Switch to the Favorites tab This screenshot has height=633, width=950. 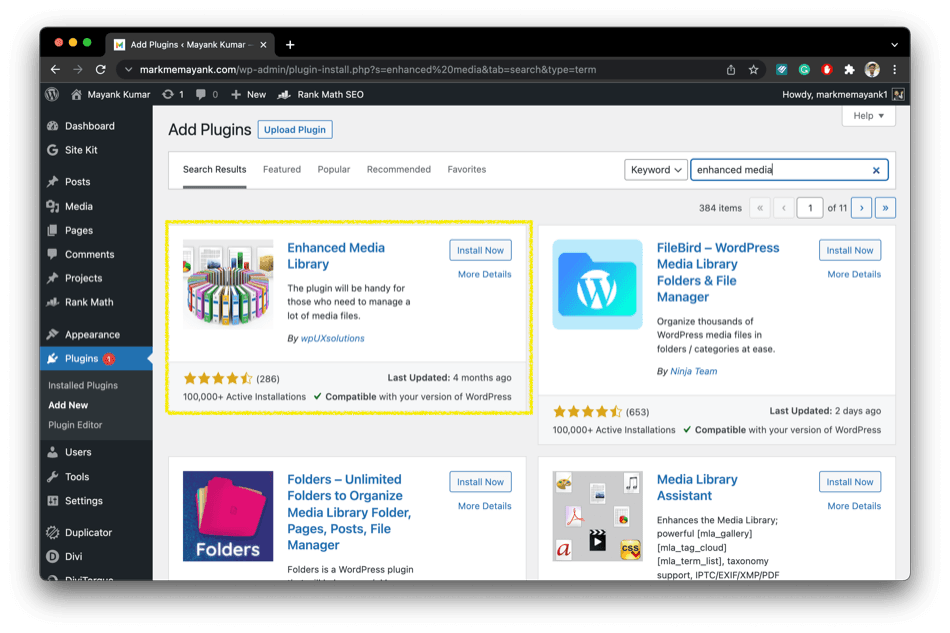(x=467, y=170)
